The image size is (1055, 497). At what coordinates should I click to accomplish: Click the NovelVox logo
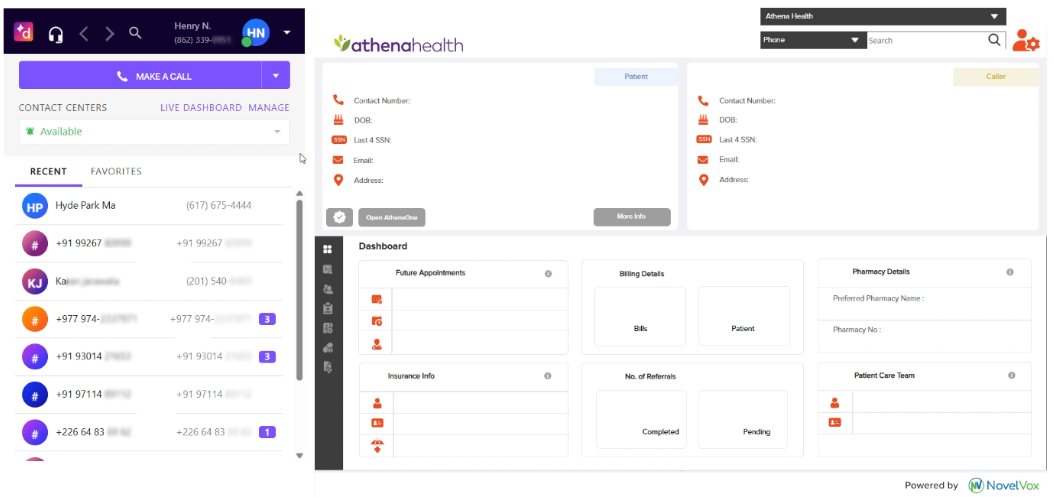coord(1003,485)
